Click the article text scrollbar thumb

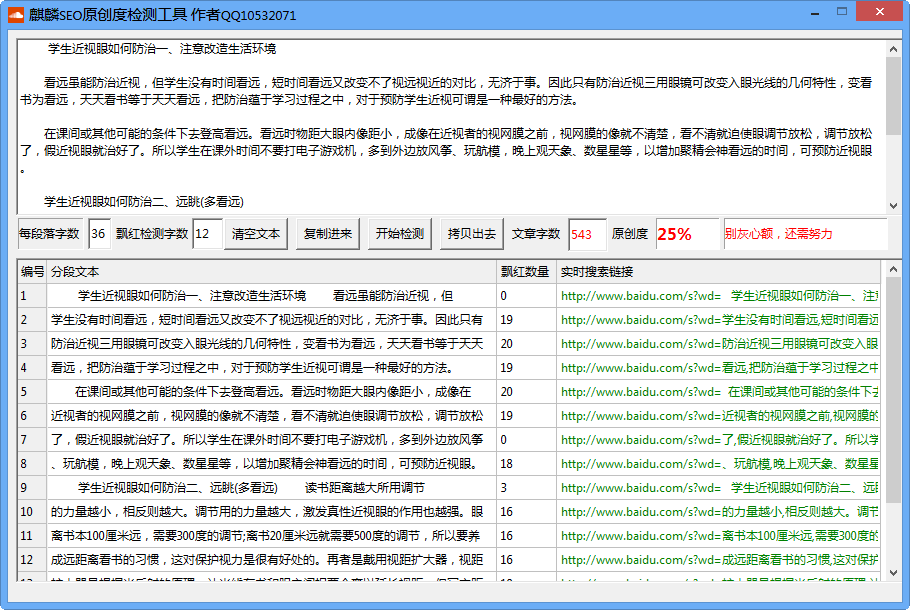(893, 96)
